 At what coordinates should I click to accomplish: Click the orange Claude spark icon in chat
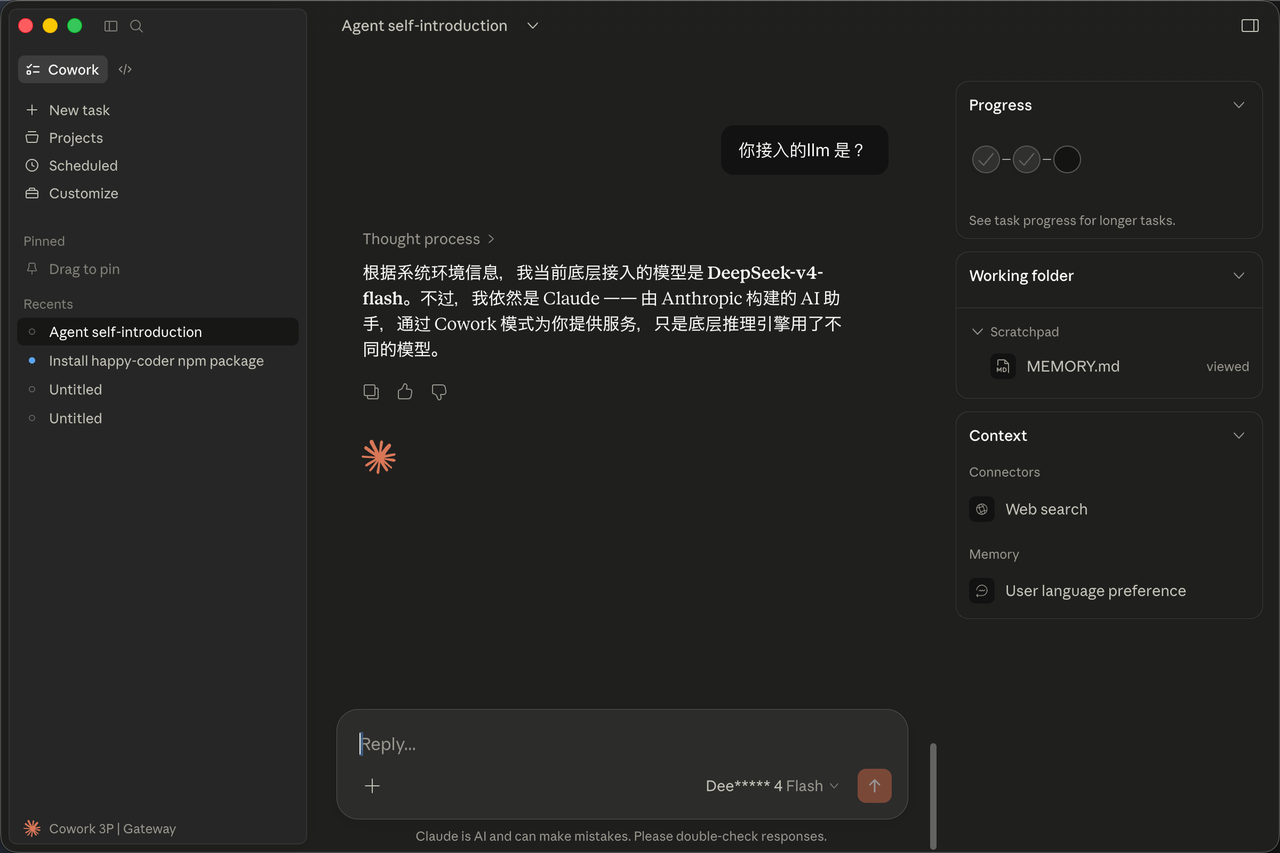tap(379, 457)
